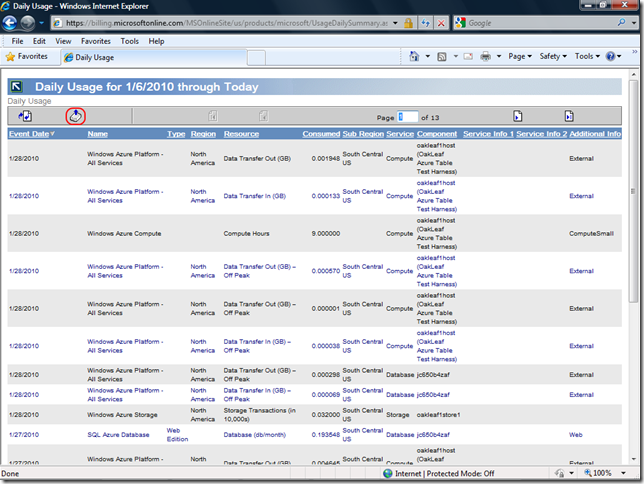644x484 pixels.
Task: Open the Safety command bar menu
Action: point(553,56)
